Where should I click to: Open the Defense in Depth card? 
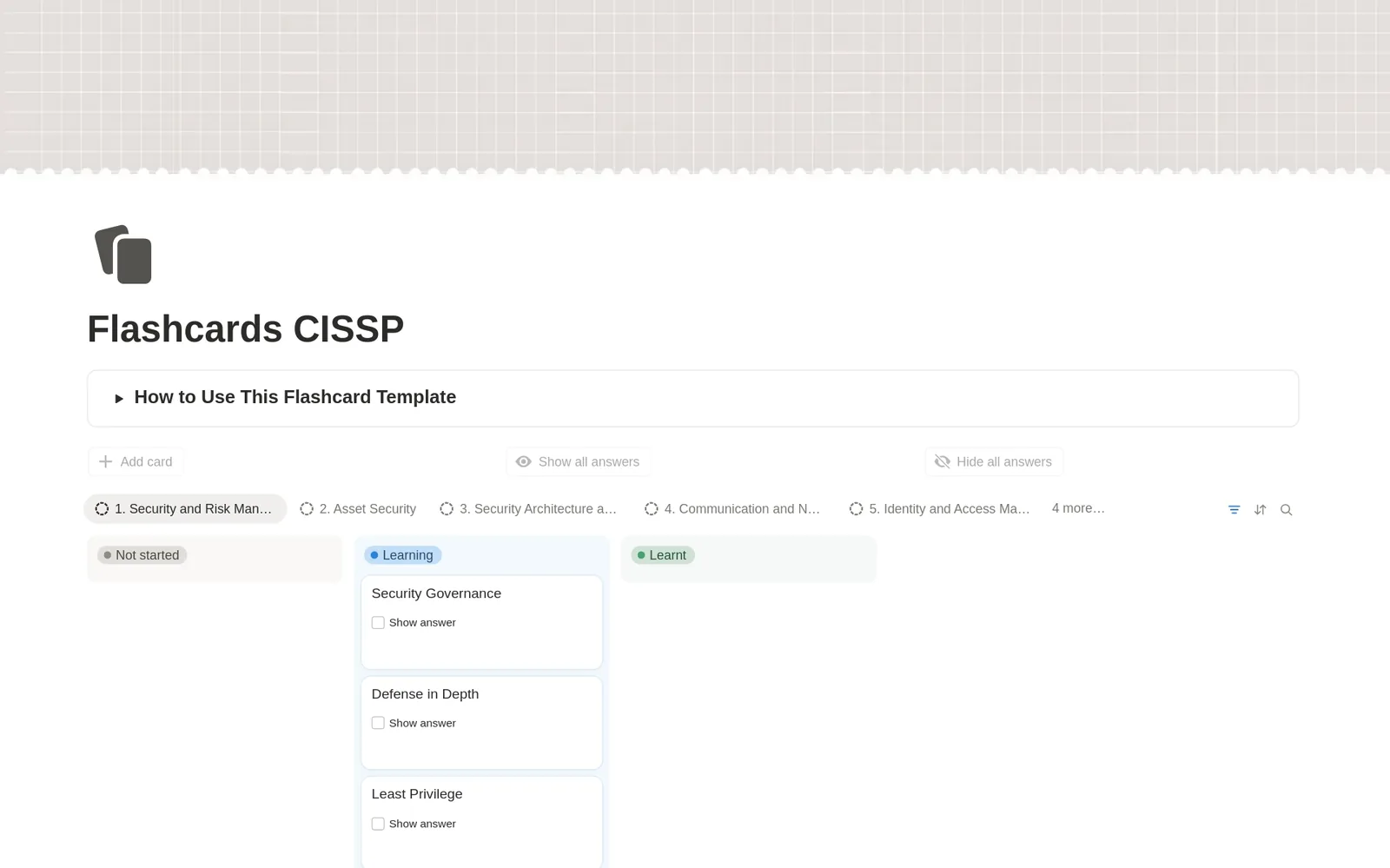(x=481, y=723)
